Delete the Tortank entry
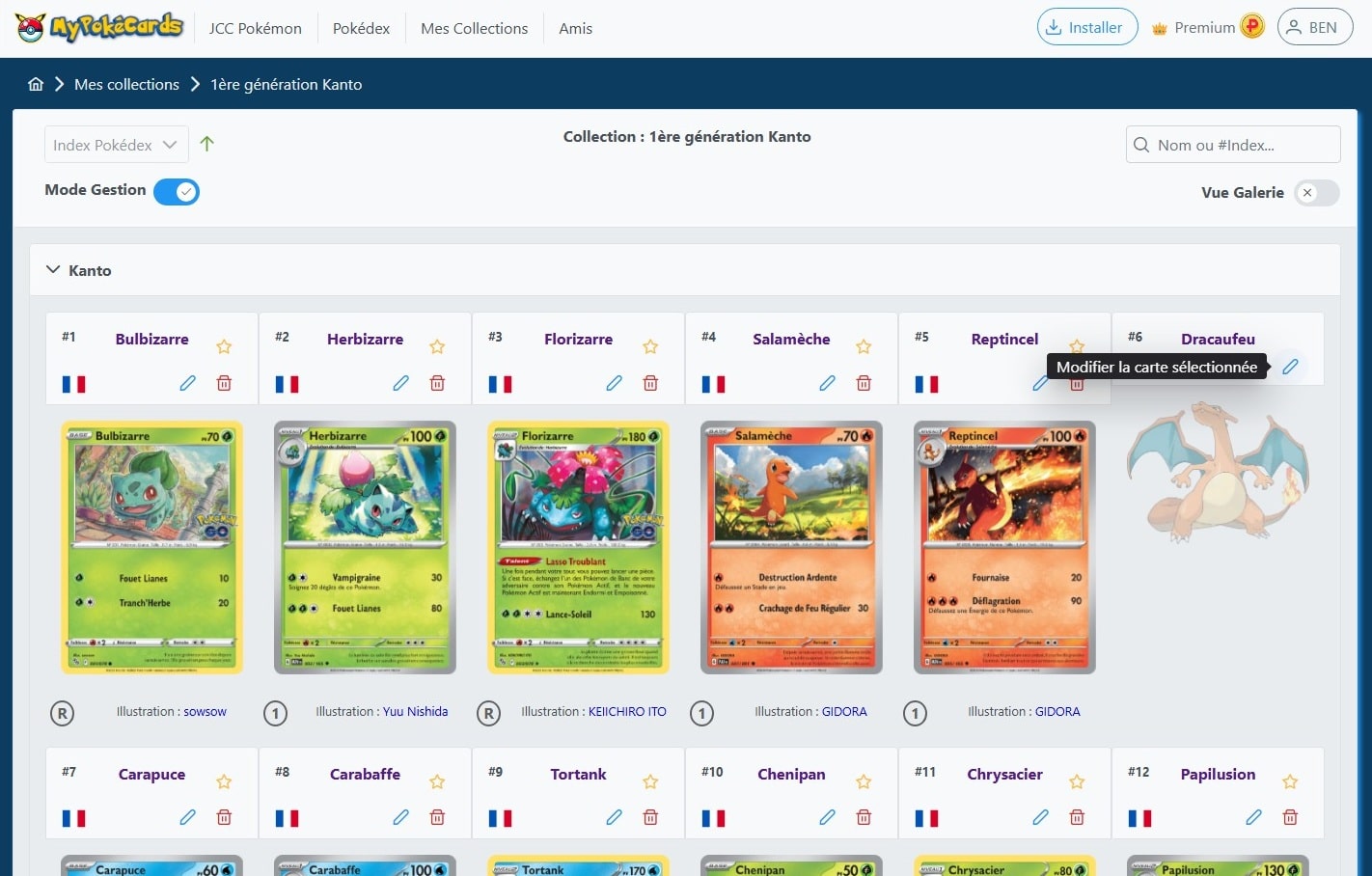Screen dimensions: 1372x876 click(x=650, y=817)
